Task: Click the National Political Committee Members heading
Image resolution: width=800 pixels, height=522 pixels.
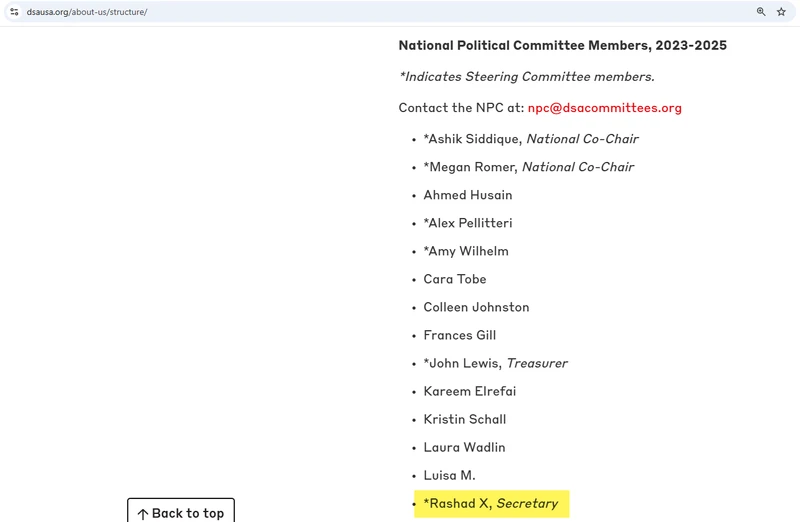Action: click(x=562, y=46)
